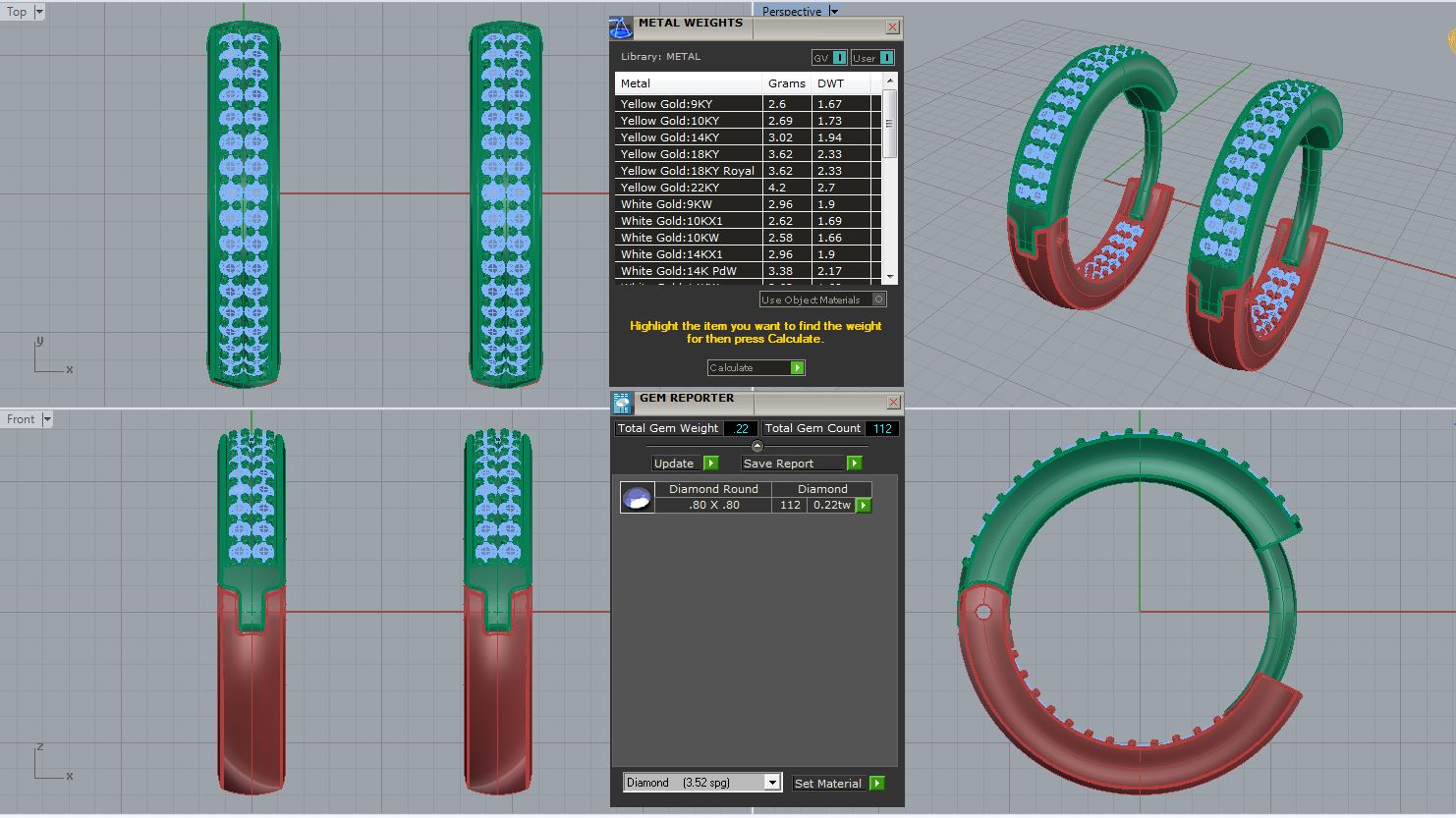1456x818 pixels.
Task: Click the diamond gem thumbnail
Action: (x=637, y=498)
